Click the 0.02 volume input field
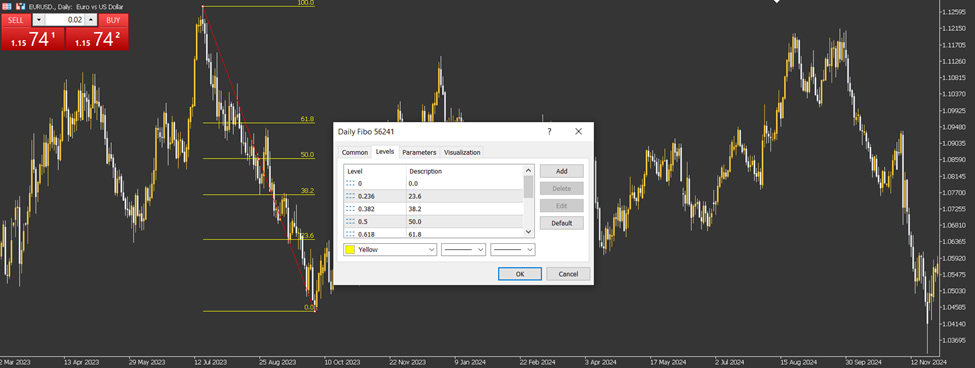 click(x=65, y=20)
